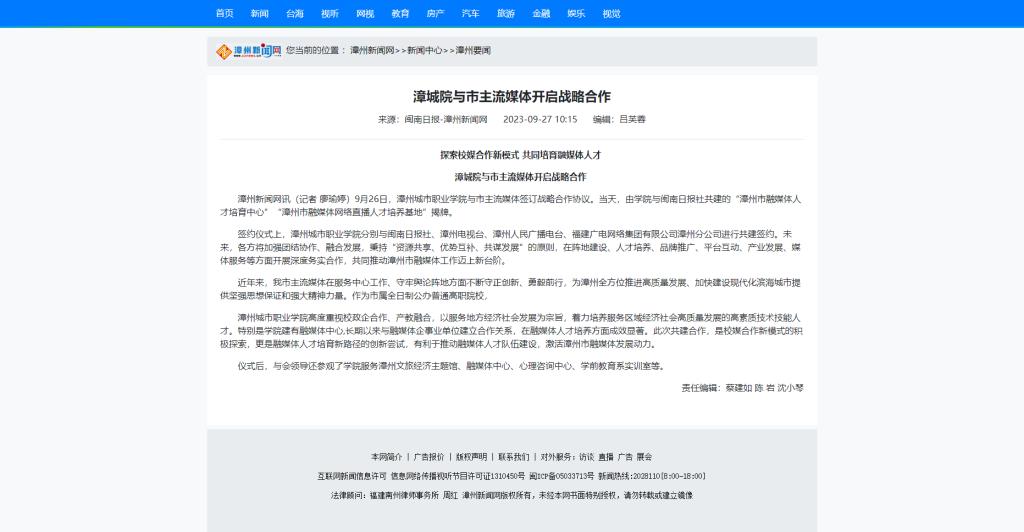Go to the 娱乐 section
1024x532 pixels.
pos(576,14)
